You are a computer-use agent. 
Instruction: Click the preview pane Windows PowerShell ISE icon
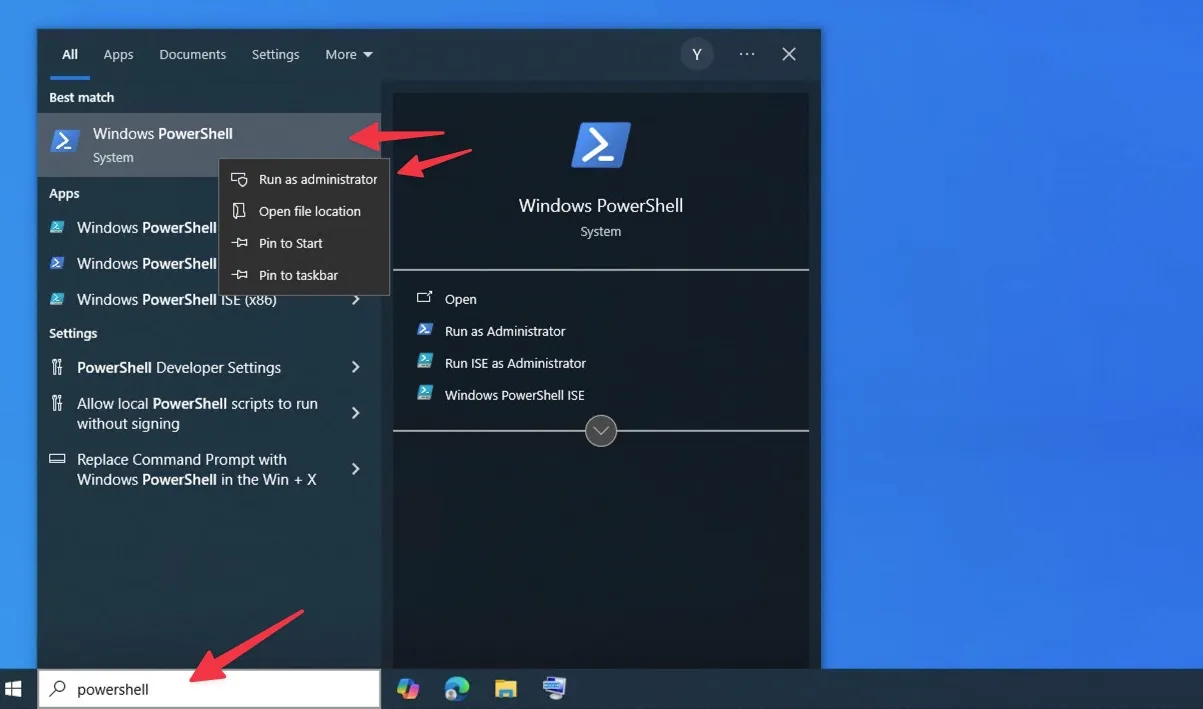[425, 394]
